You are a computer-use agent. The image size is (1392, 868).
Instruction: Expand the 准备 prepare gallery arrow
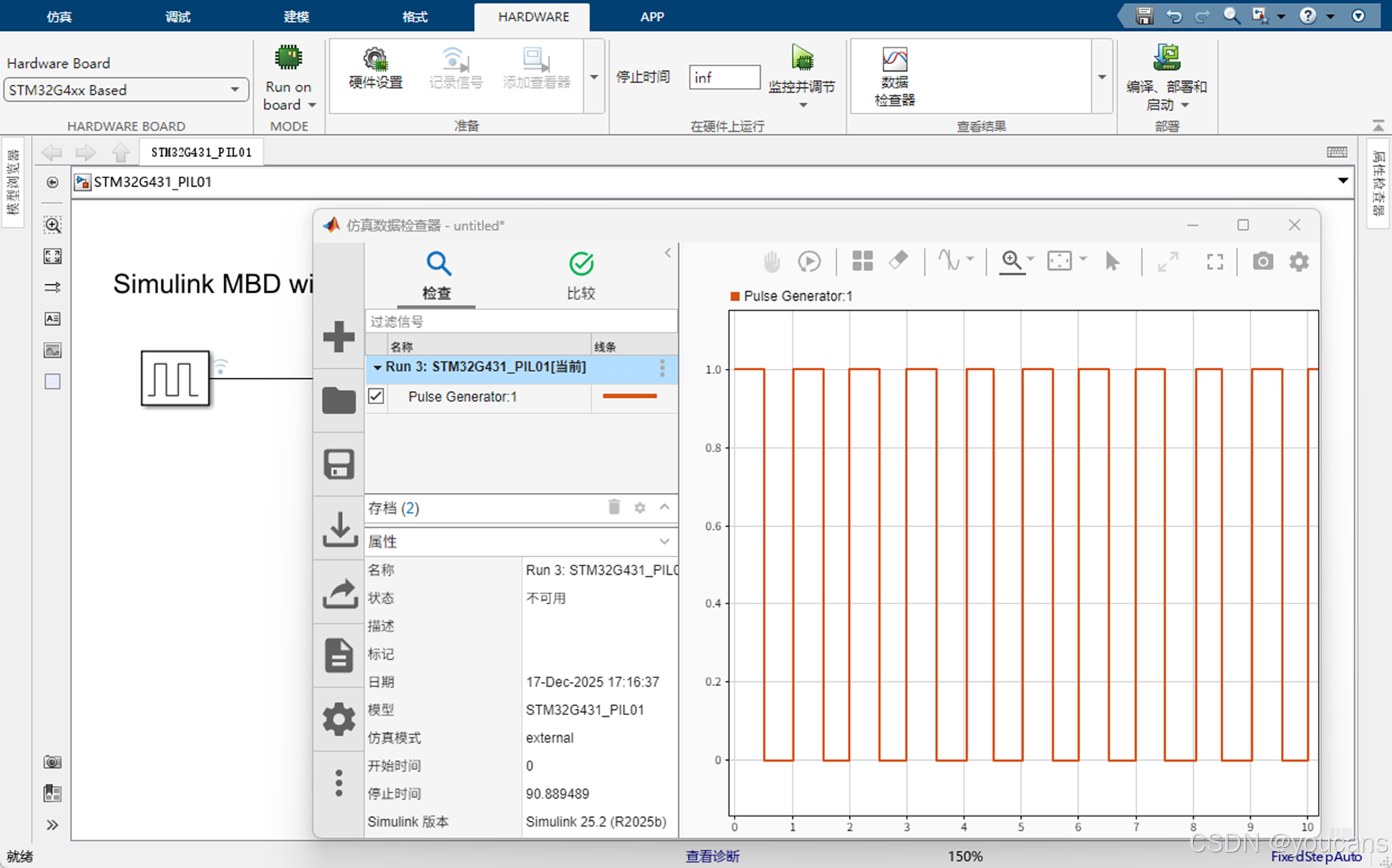(x=594, y=77)
